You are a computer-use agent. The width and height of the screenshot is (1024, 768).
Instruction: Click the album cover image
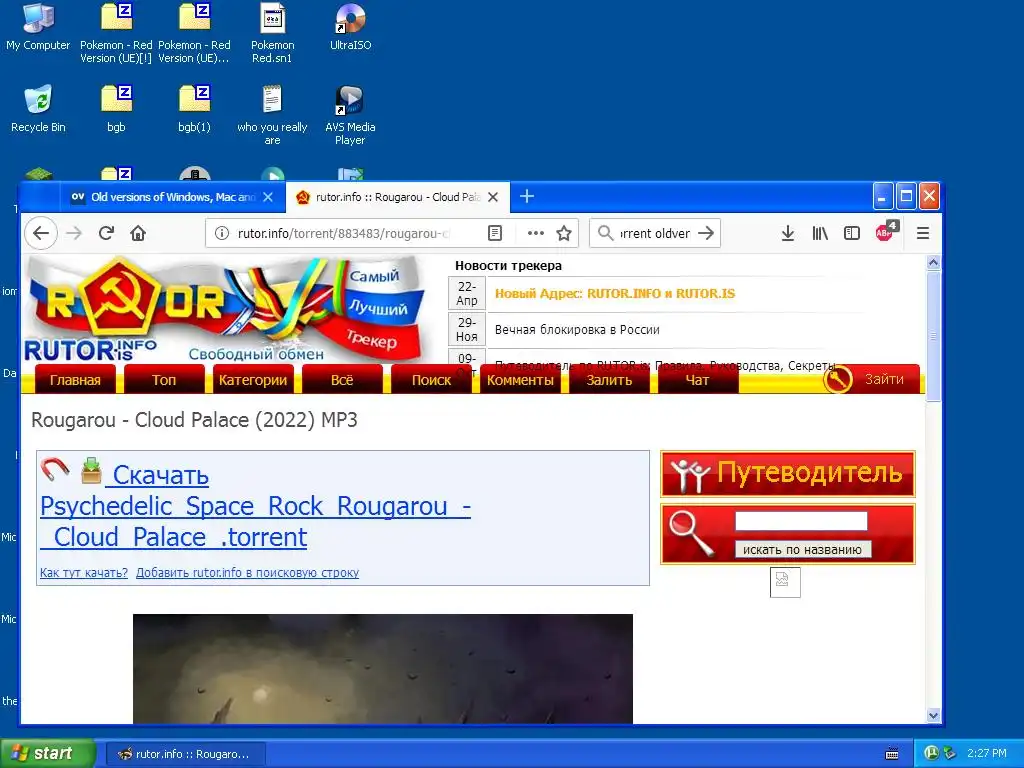(x=383, y=669)
